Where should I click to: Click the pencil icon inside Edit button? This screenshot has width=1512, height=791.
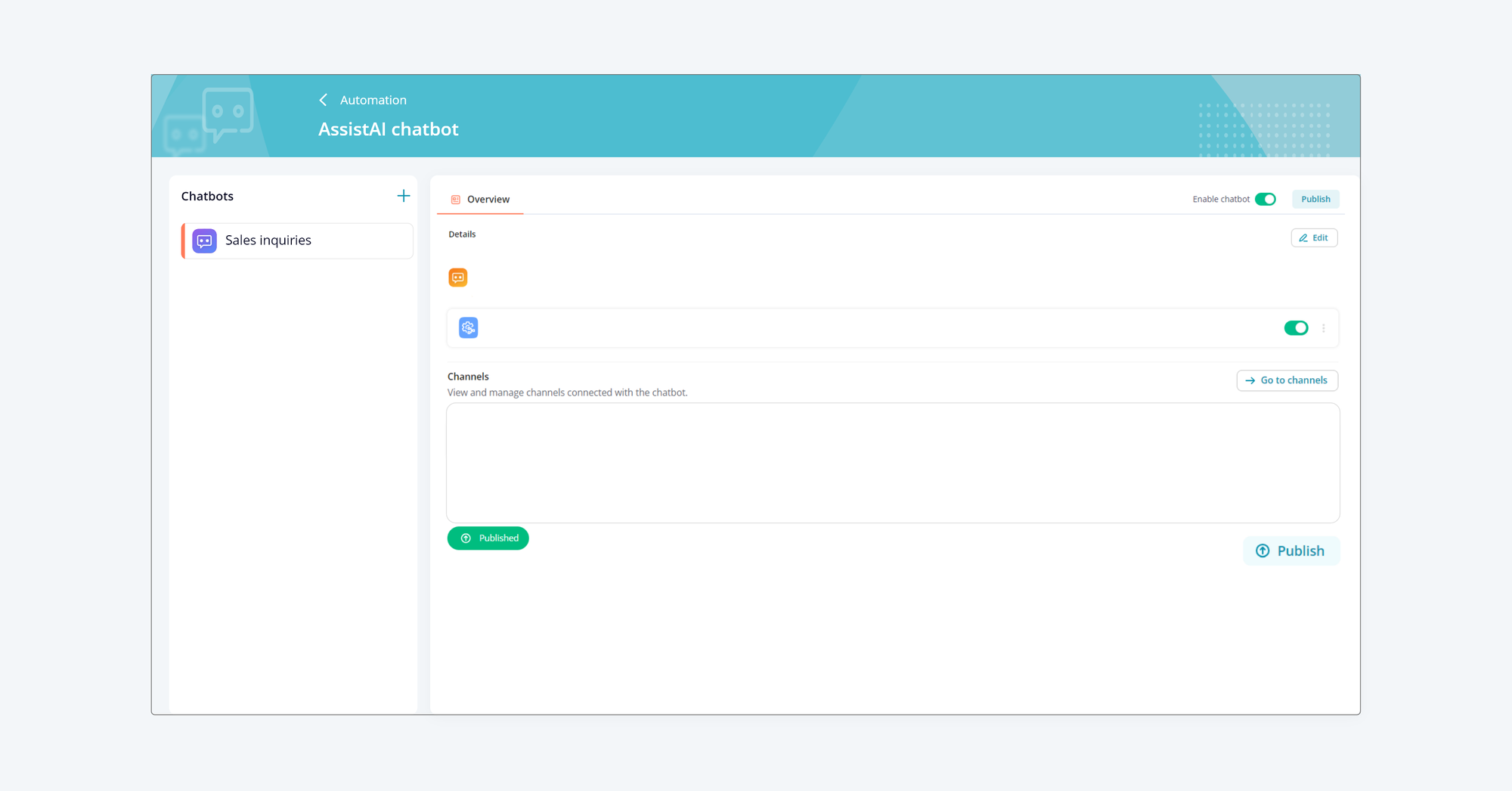(x=1303, y=237)
